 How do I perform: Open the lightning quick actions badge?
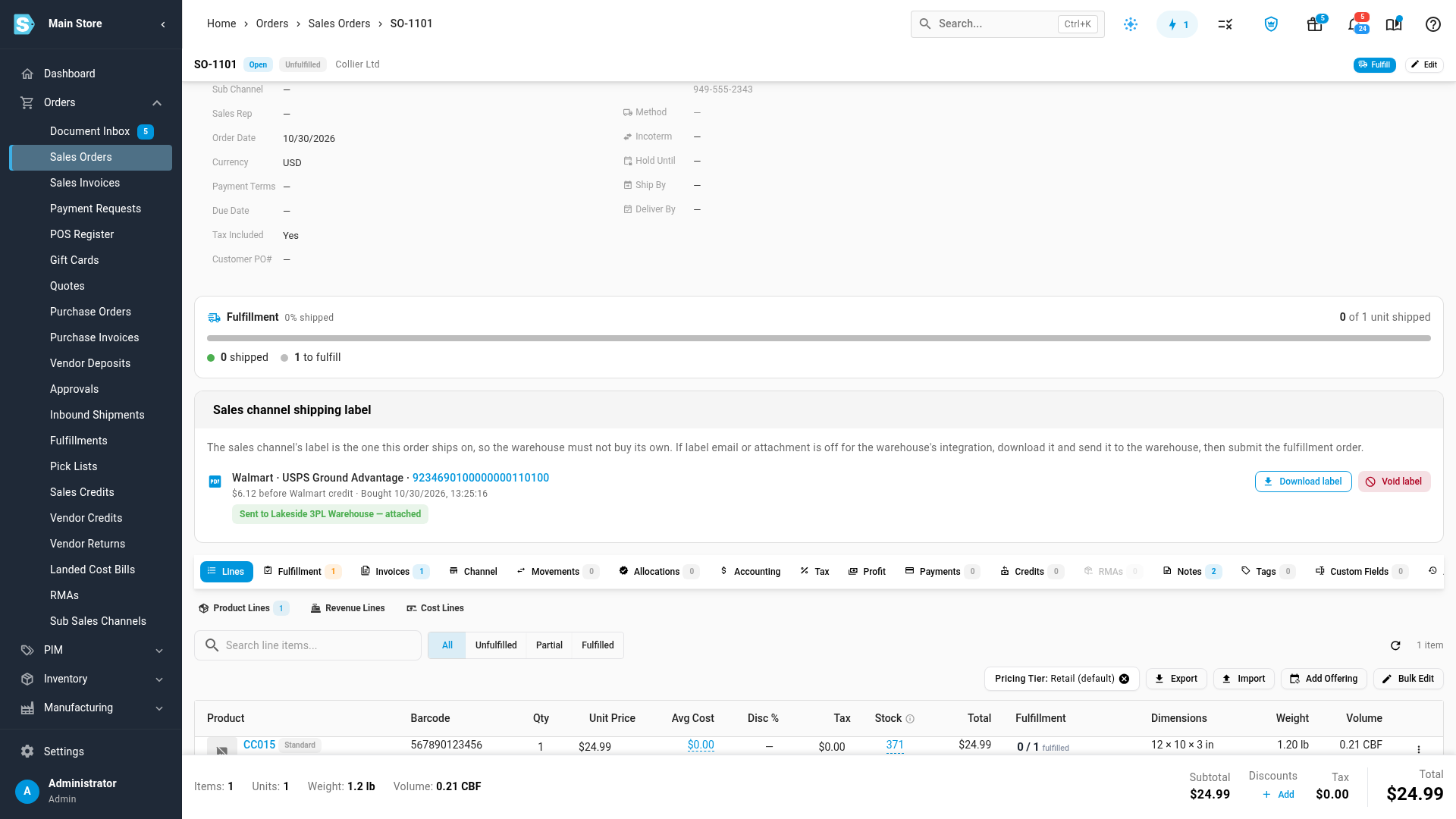[x=1177, y=24]
